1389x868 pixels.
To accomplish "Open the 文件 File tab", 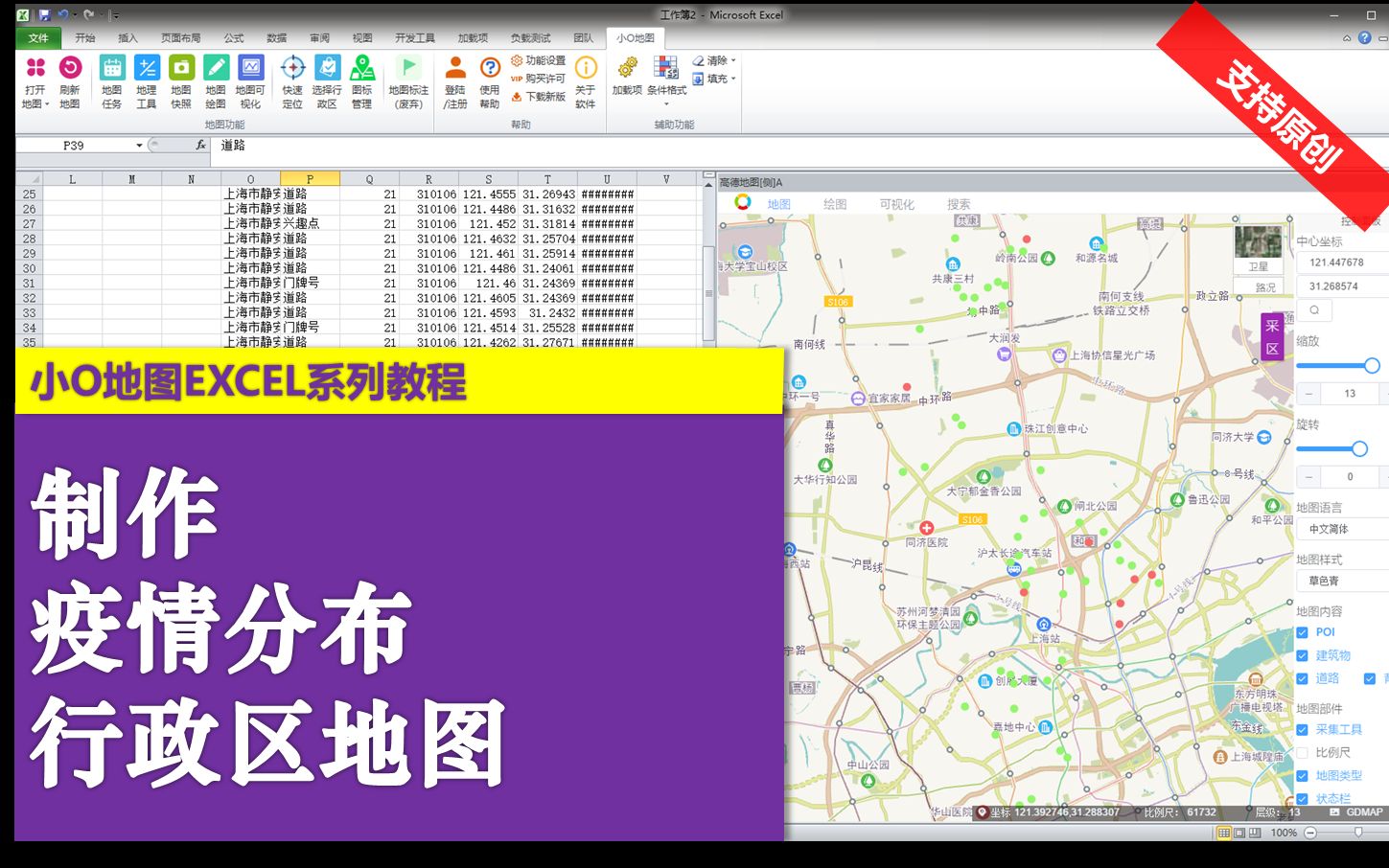I will coord(38,38).
